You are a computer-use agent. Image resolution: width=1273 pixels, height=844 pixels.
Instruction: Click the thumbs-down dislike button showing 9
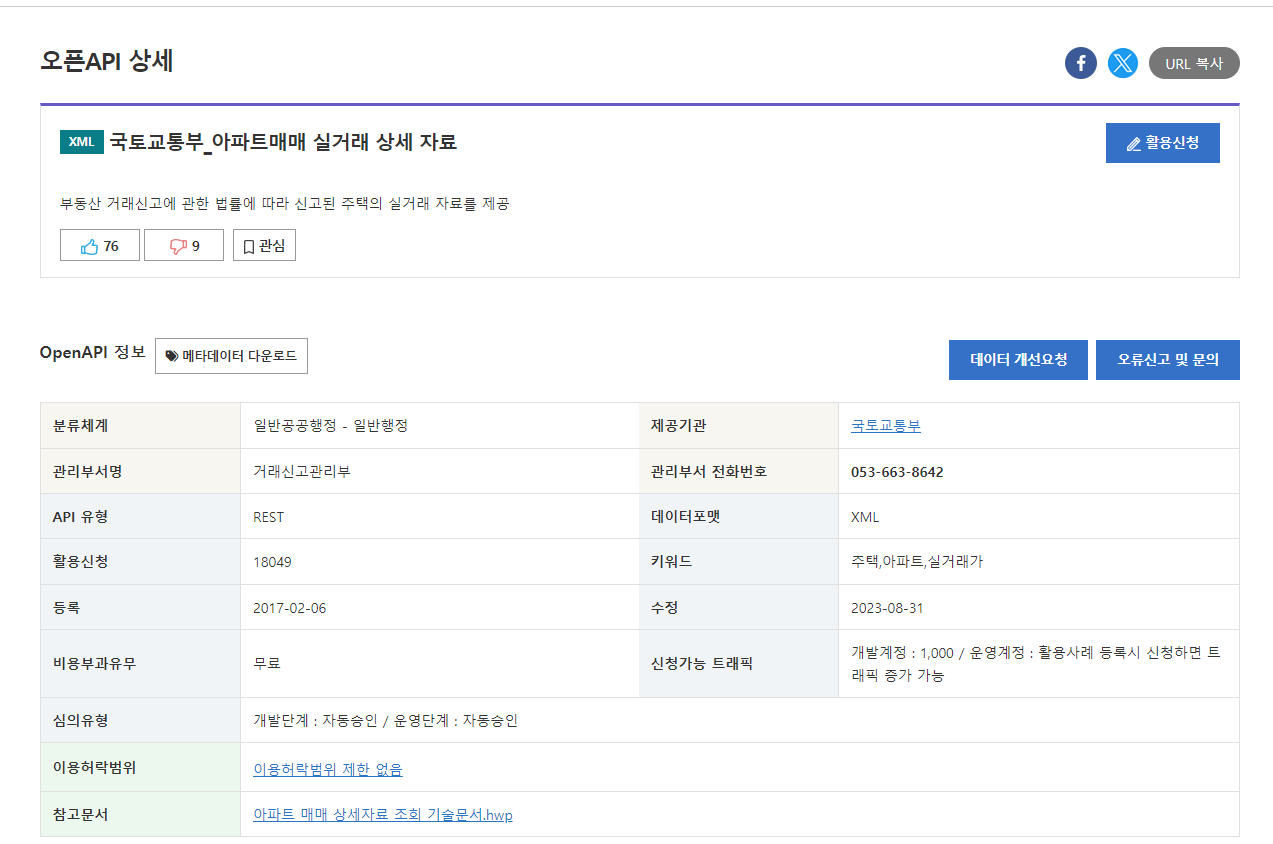[184, 246]
